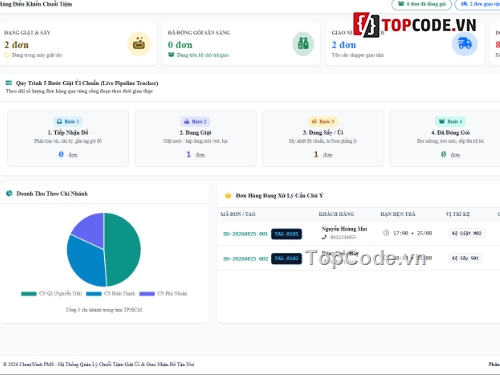Open the Tiếp Nhận Đồ step card
Viewport: 500px width, 375px height.
point(68,138)
